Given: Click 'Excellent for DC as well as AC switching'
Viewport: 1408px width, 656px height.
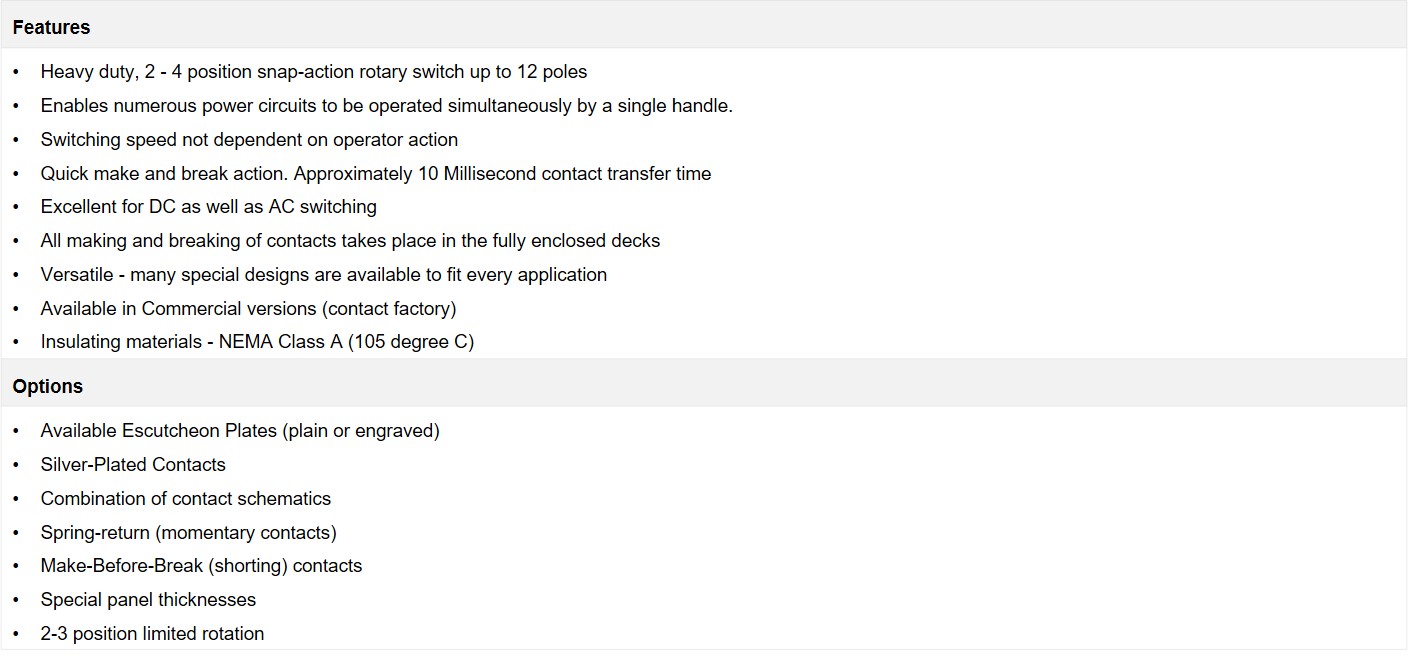Looking at the screenshot, I should click(x=209, y=207).
